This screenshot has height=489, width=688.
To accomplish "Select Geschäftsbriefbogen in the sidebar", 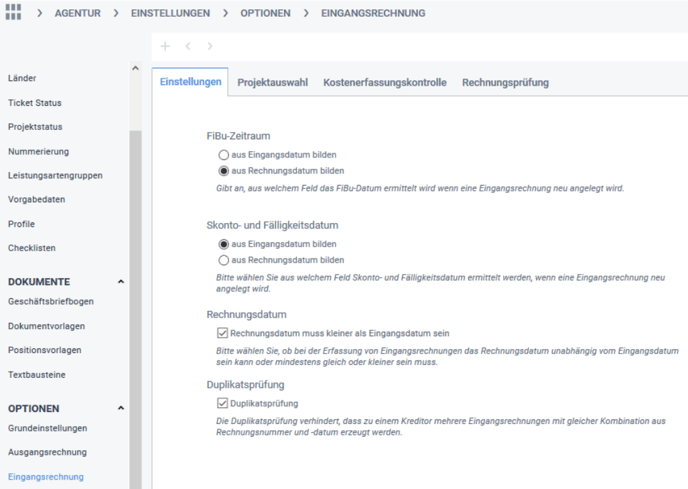I will point(52,301).
